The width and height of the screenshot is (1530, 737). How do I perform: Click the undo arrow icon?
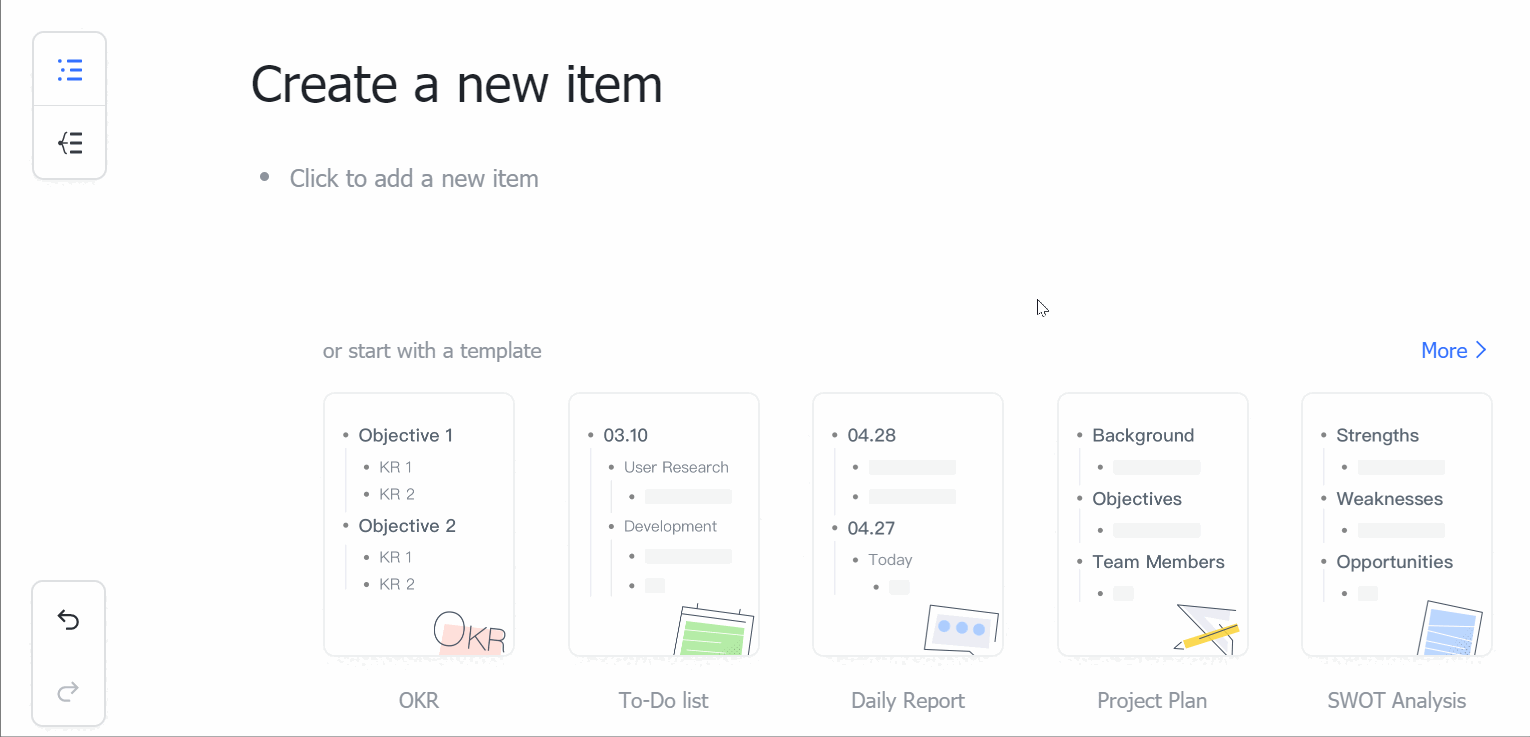click(68, 620)
